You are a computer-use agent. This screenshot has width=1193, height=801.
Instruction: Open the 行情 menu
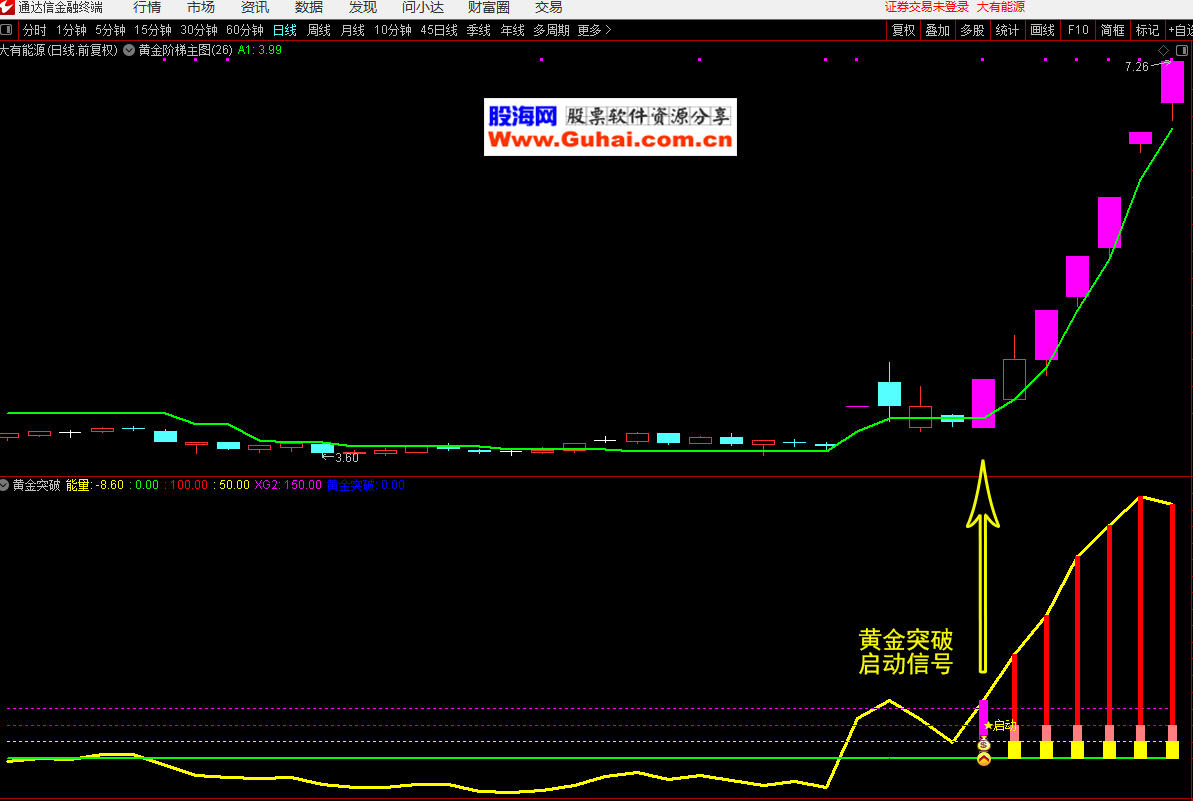tap(147, 7)
